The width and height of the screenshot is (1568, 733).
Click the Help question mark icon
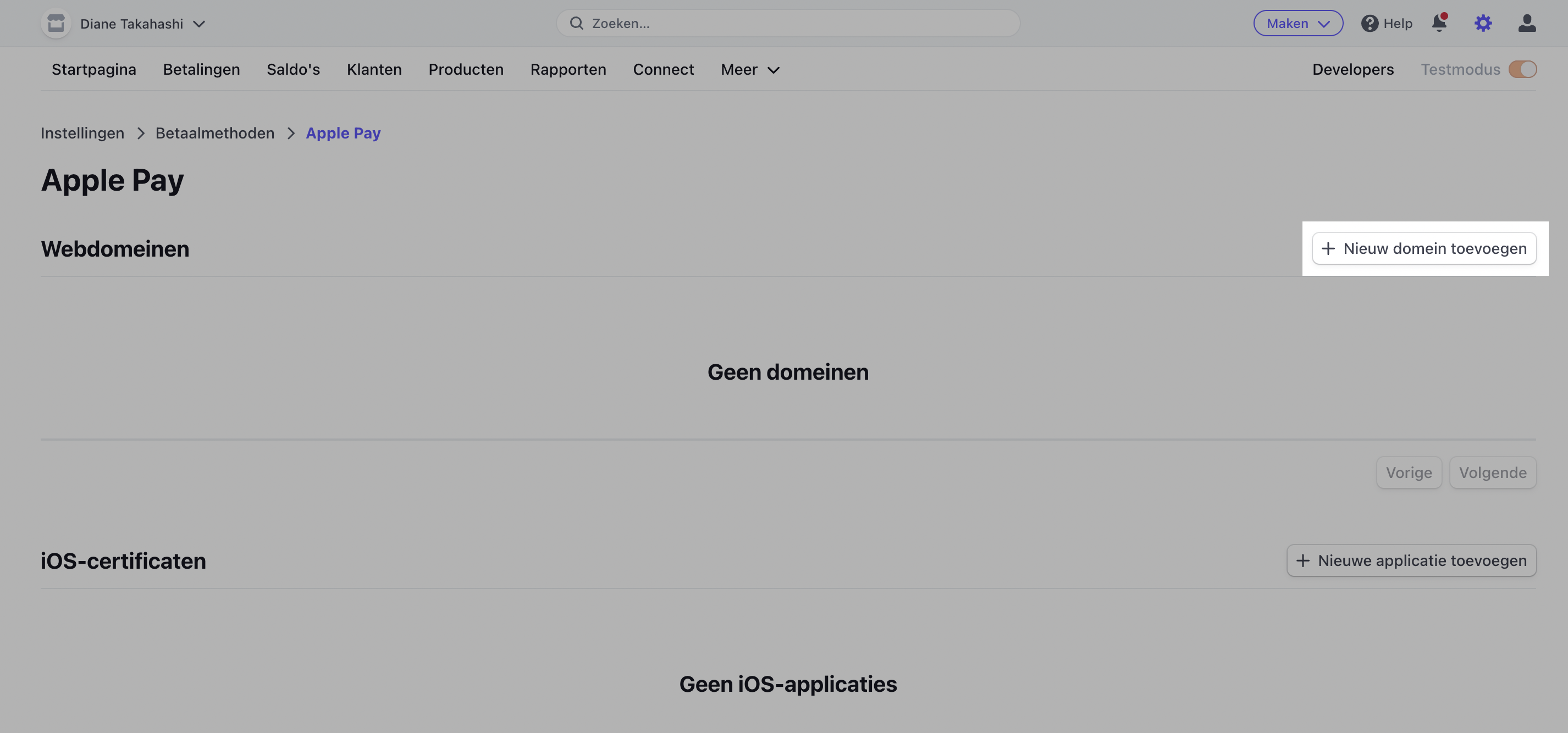[x=1369, y=23]
